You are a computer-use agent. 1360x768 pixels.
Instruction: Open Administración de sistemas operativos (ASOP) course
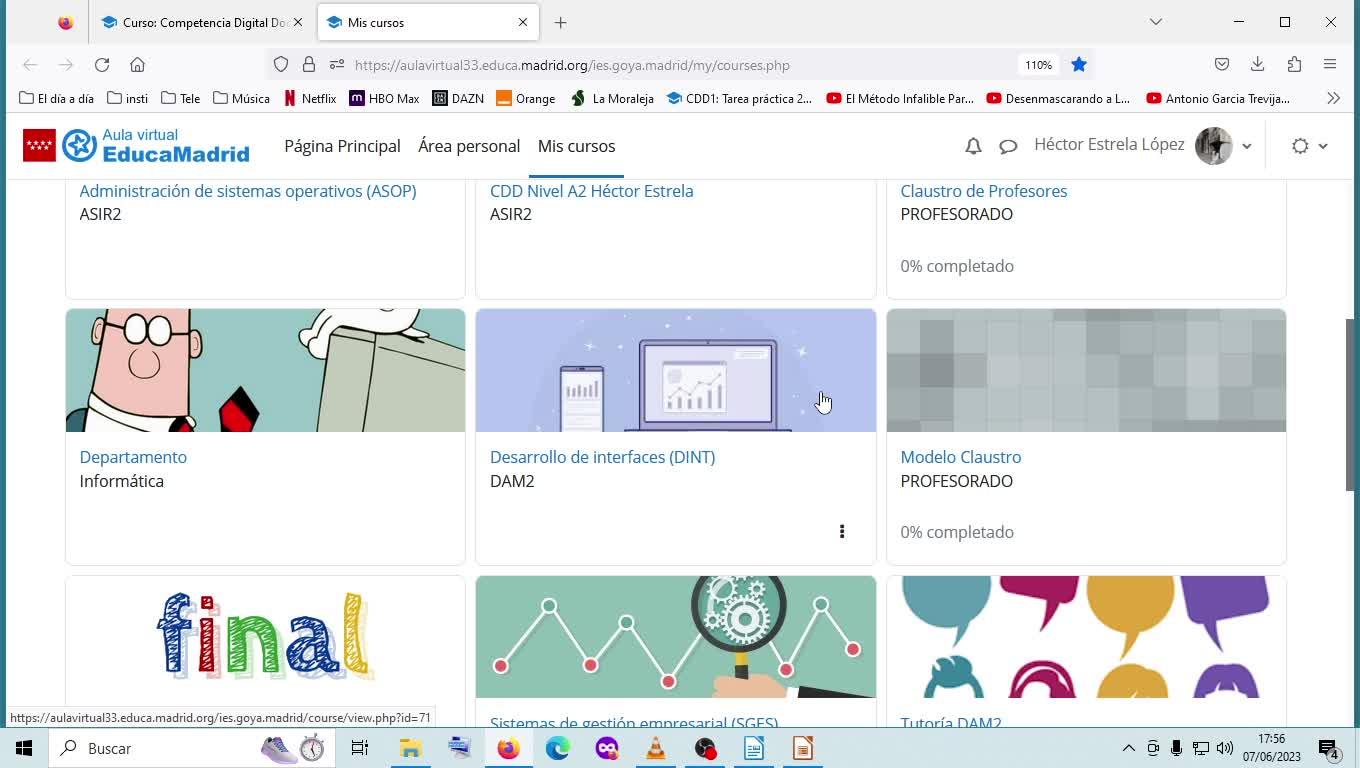tap(248, 191)
